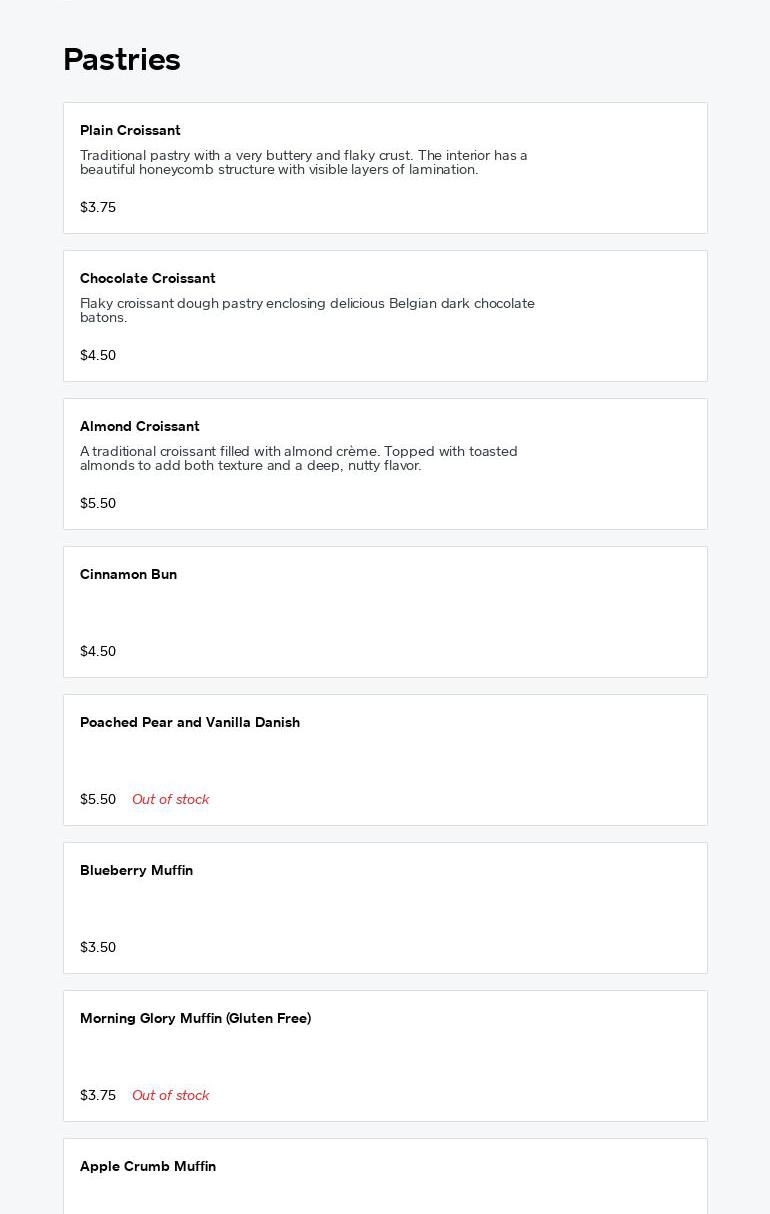Select Poached Pear and Vanilla Danish
The width and height of the screenshot is (770, 1214).
tap(190, 723)
